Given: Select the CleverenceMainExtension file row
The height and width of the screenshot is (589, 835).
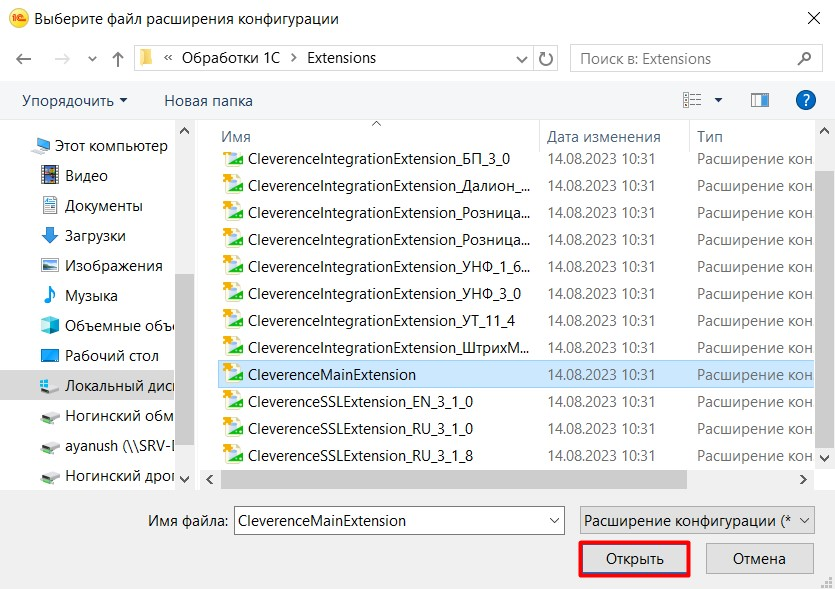Looking at the screenshot, I should point(515,375).
